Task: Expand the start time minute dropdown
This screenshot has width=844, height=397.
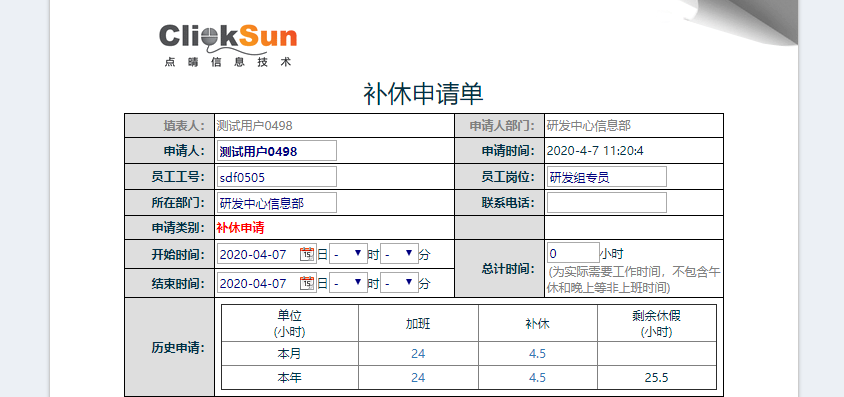Action: pyautogui.click(x=399, y=253)
